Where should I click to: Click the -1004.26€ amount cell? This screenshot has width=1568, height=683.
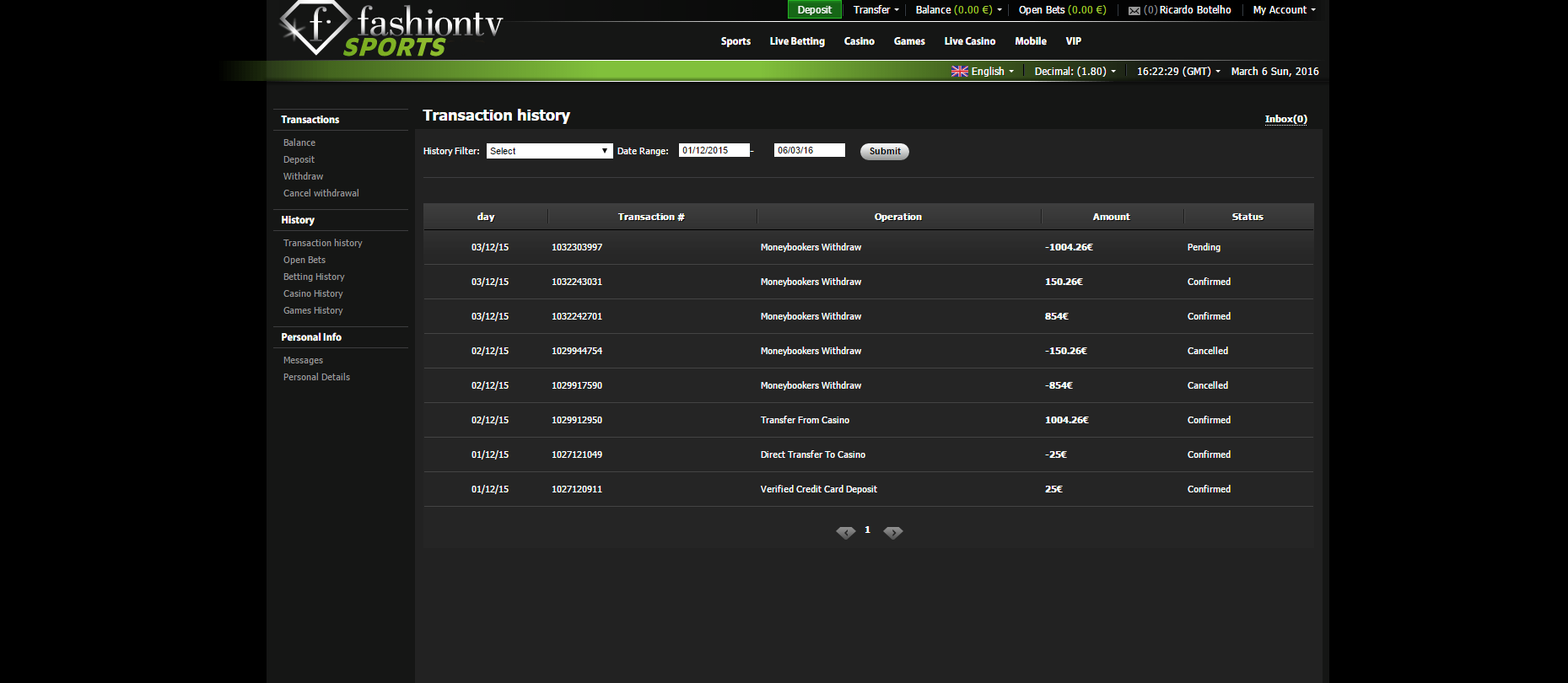coord(1069,247)
